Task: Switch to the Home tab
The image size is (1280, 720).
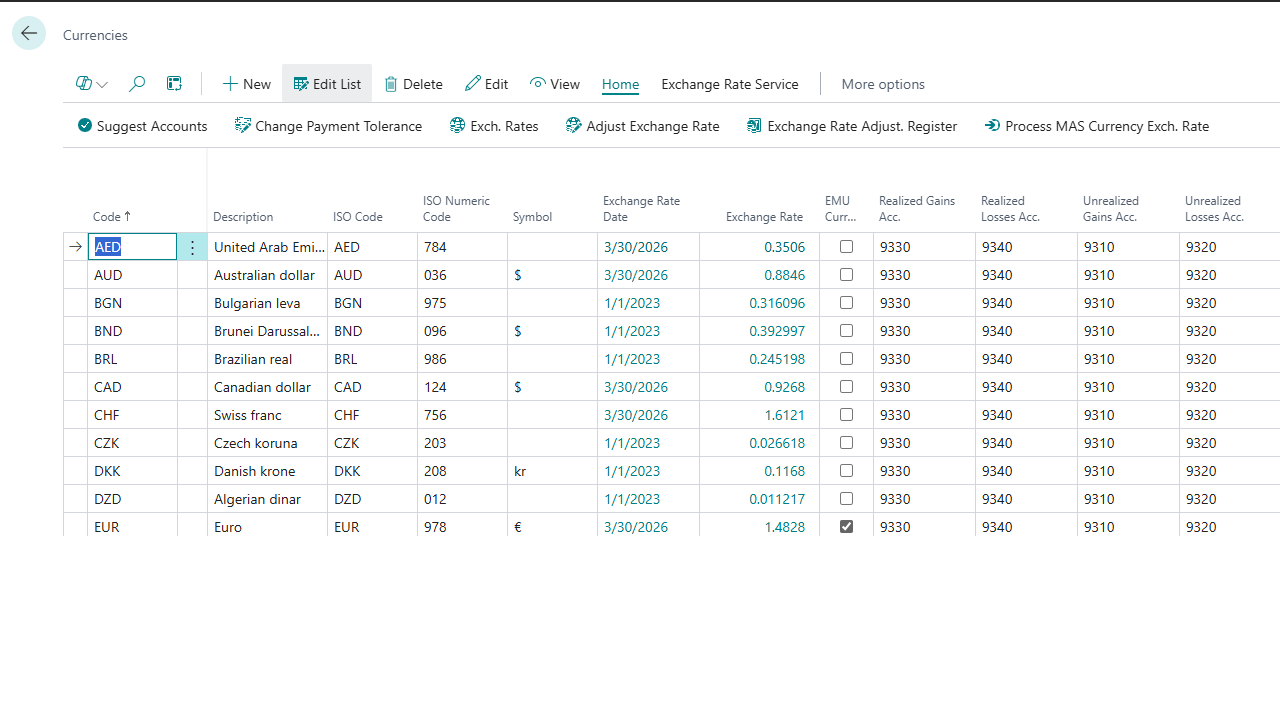Action: click(x=620, y=84)
